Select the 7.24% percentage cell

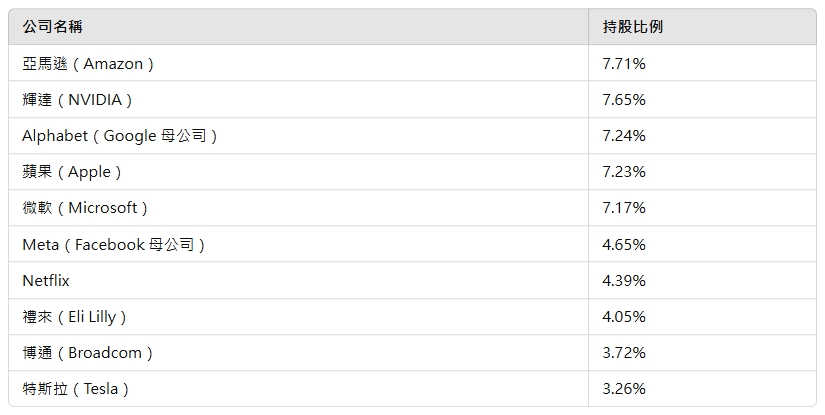(624, 135)
